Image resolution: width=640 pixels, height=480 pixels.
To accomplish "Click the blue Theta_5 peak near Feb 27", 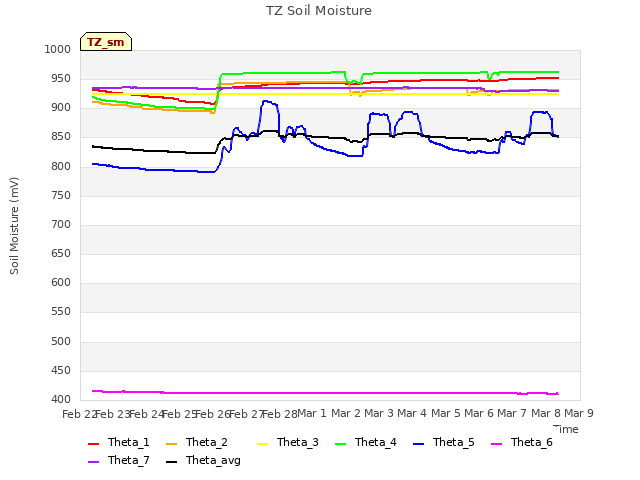I will pyautogui.click(x=267, y=101).
